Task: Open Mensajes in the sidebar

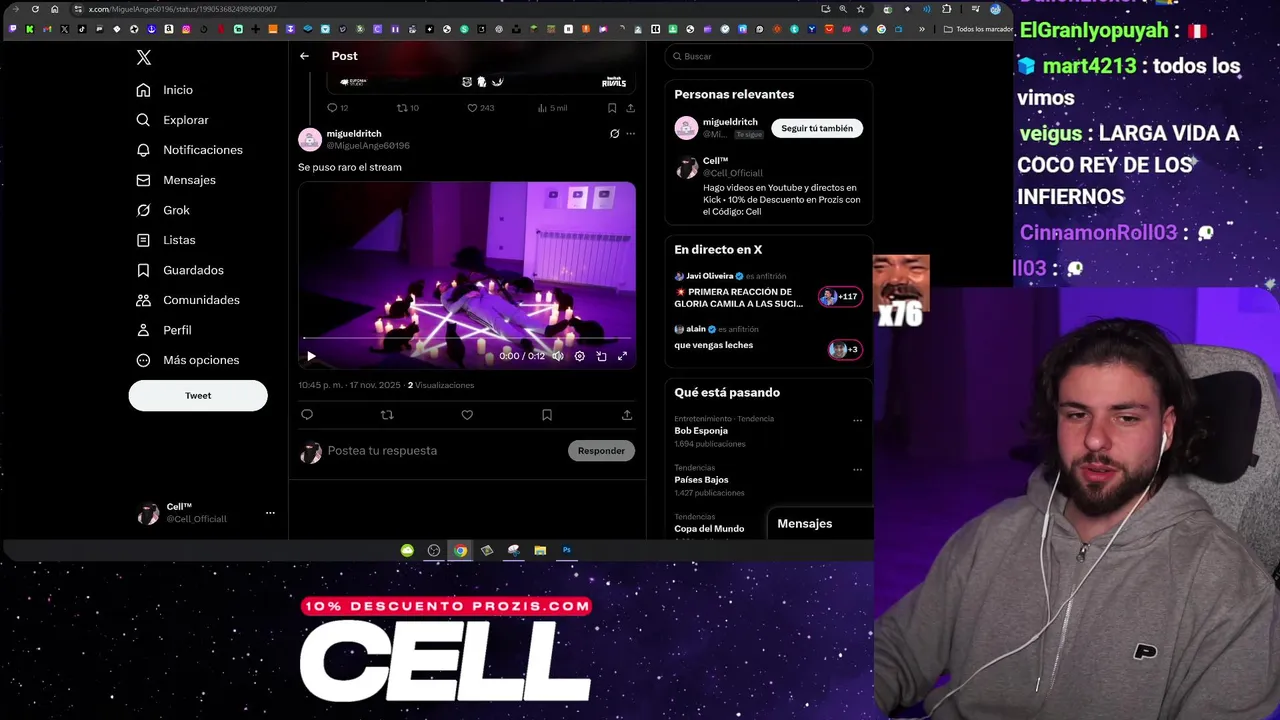Action: (x=176, y=180)
